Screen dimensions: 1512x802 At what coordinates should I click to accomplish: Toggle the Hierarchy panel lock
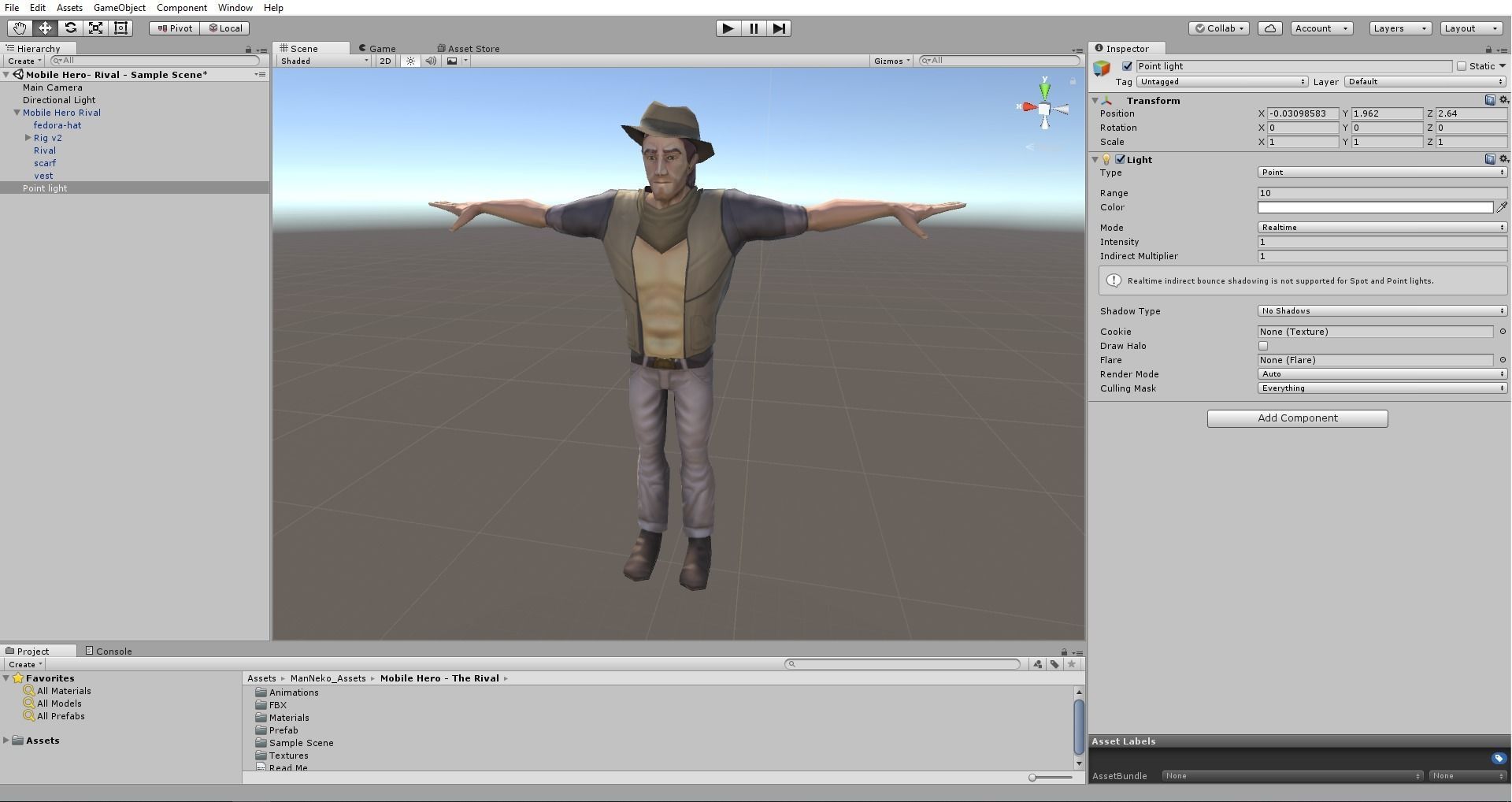[x=248, y=49]
